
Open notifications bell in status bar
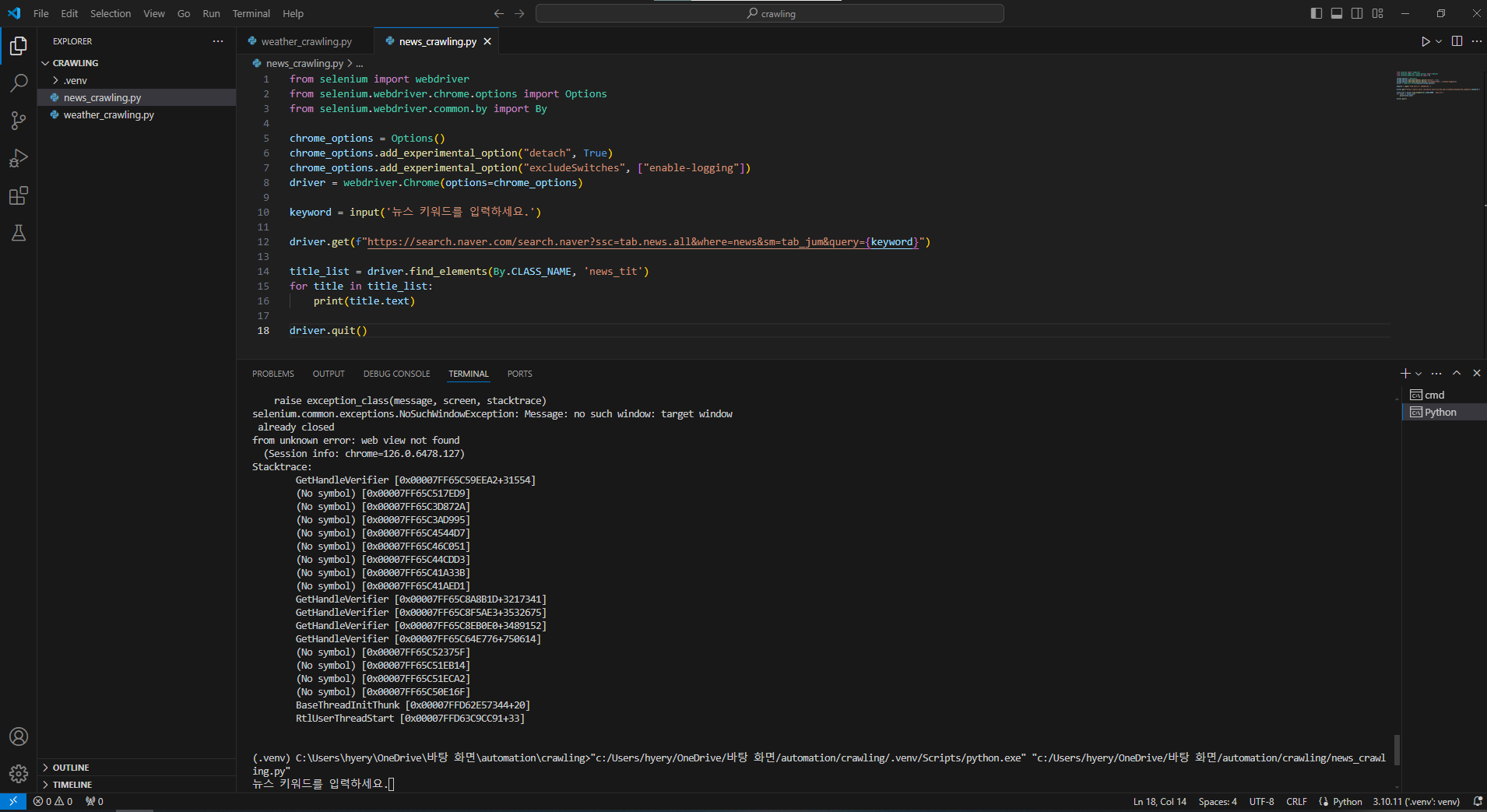pos(1477,802)
